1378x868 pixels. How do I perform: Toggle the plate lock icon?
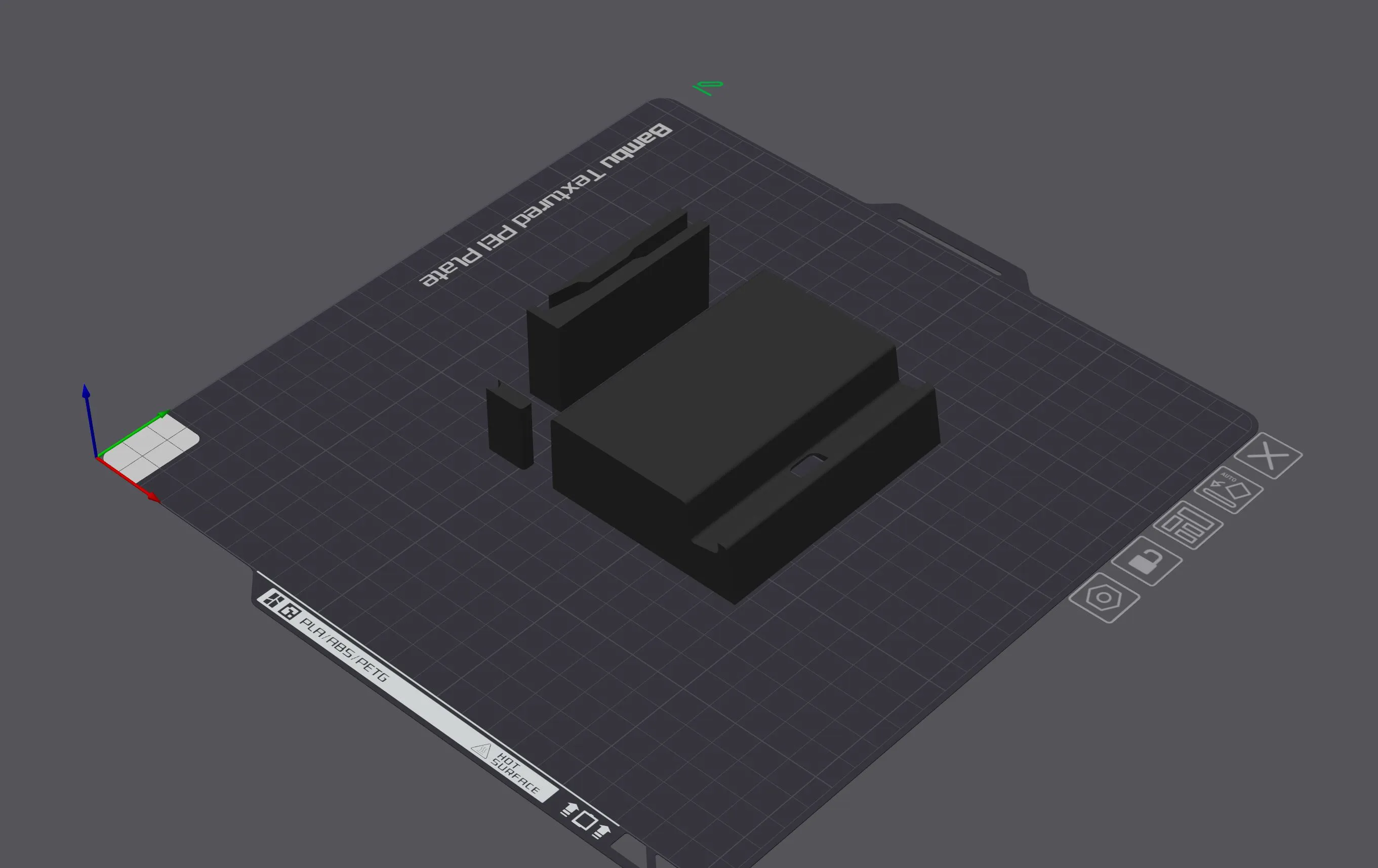[x=1146, y=561]
